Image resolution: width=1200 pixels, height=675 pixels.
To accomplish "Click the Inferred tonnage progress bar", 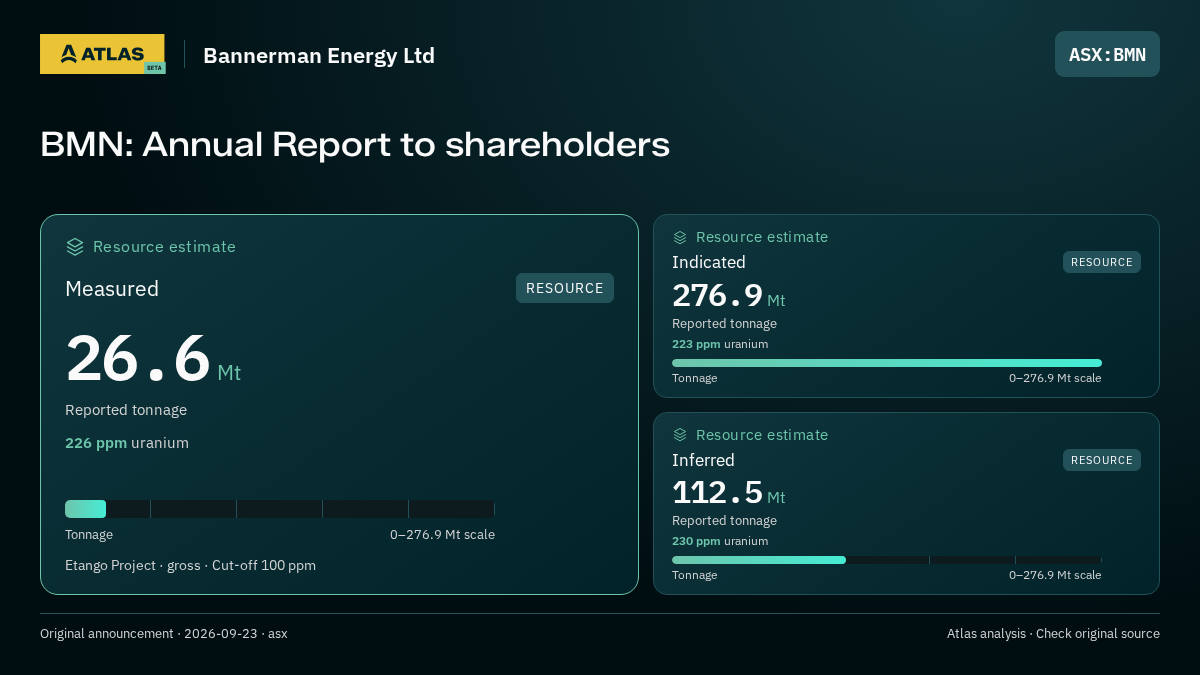I will pos(887,560).
